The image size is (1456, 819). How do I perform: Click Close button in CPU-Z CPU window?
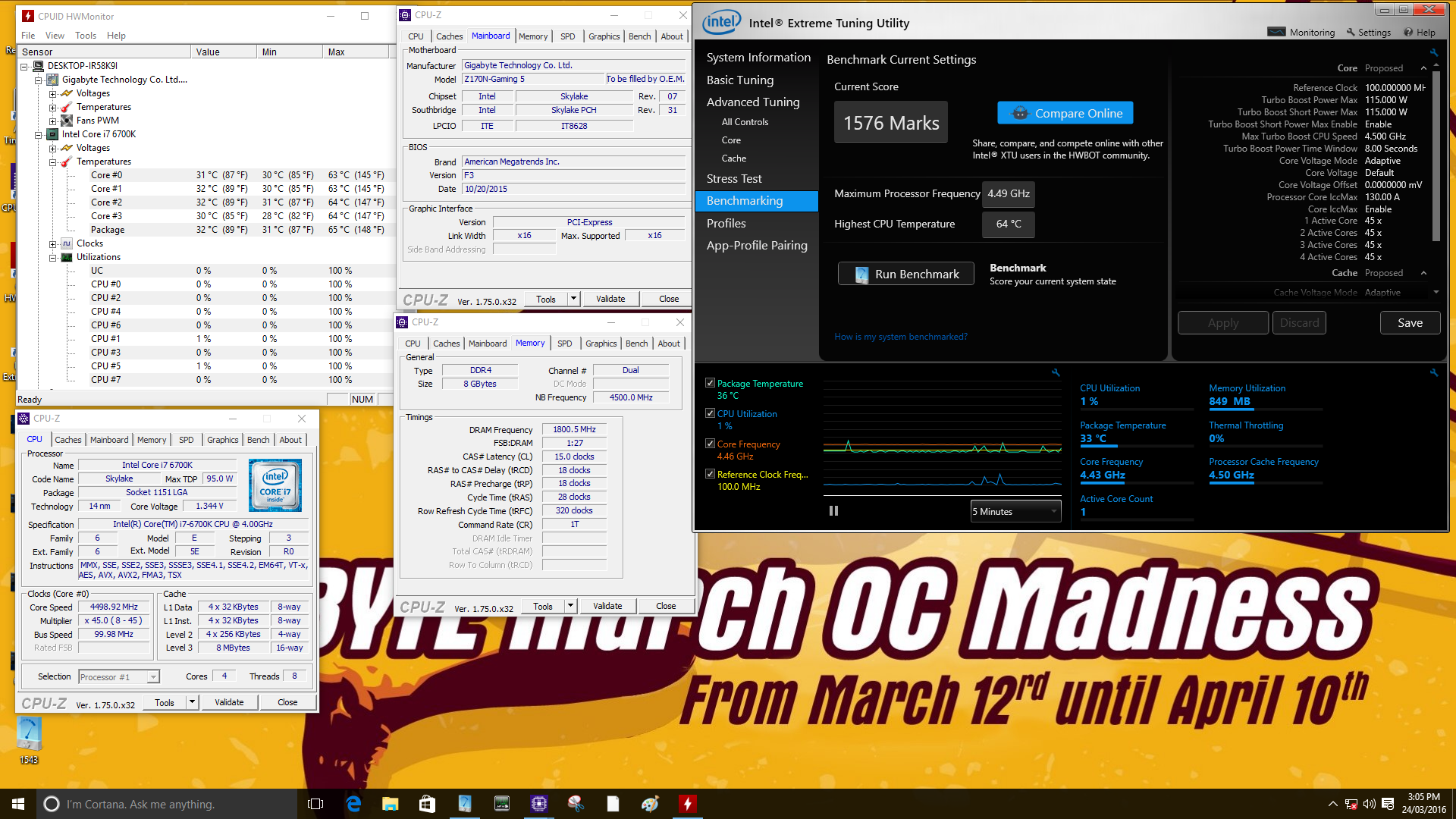[x=287, y=702]
